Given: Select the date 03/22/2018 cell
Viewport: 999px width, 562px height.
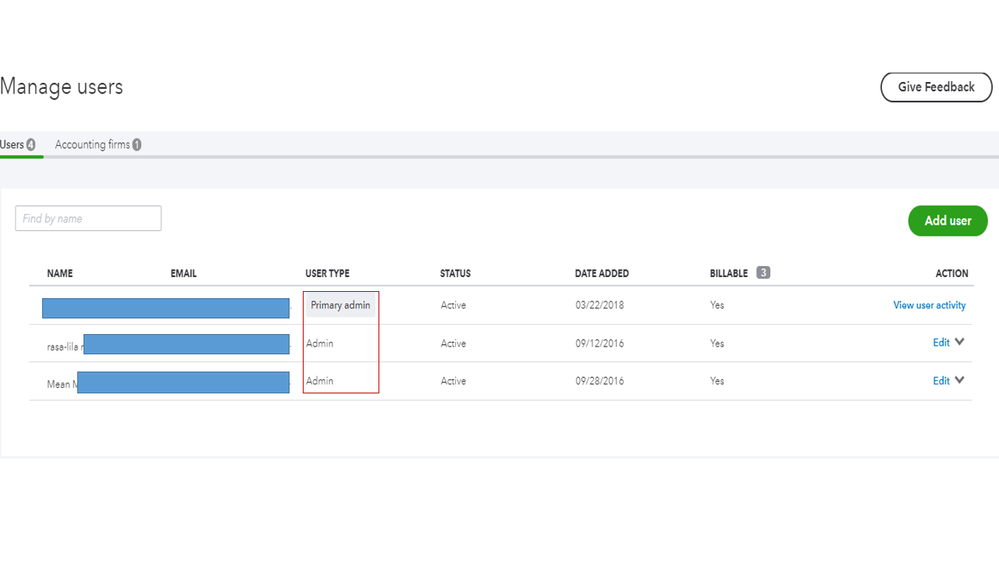Looking at the screenshot, I should (600, 305).
